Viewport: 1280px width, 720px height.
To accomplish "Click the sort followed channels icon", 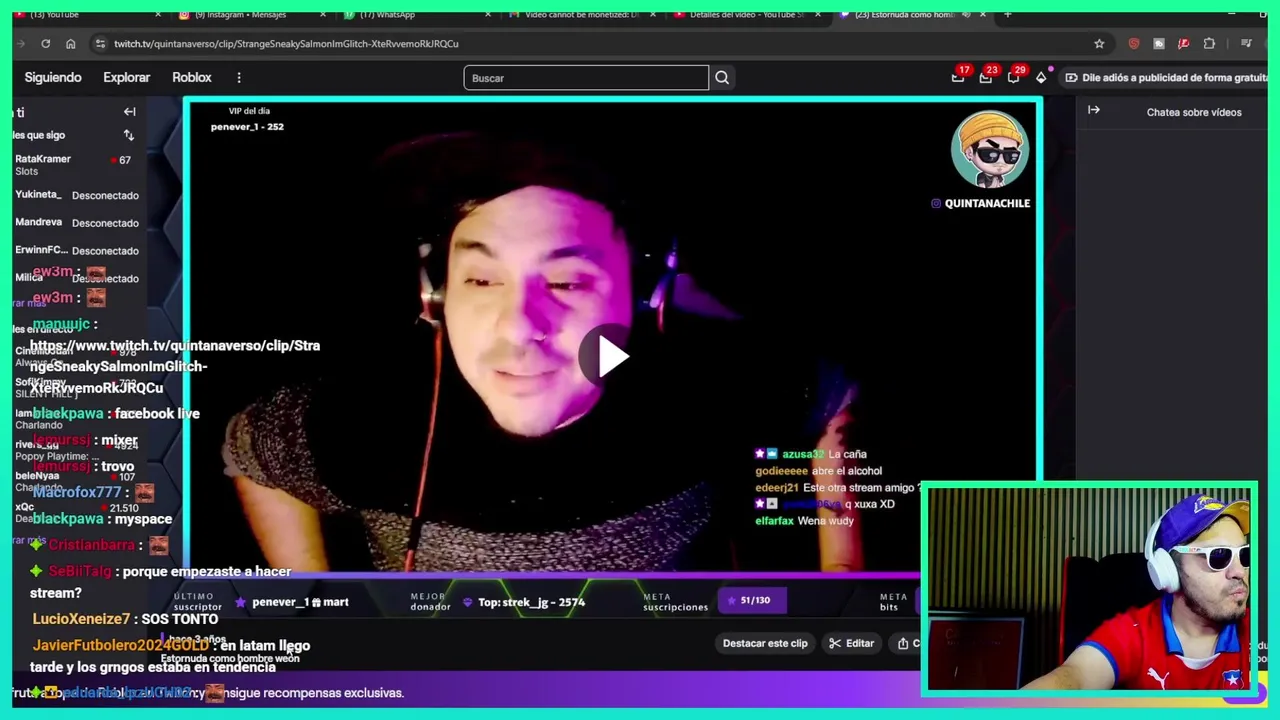I will (128, 135).
